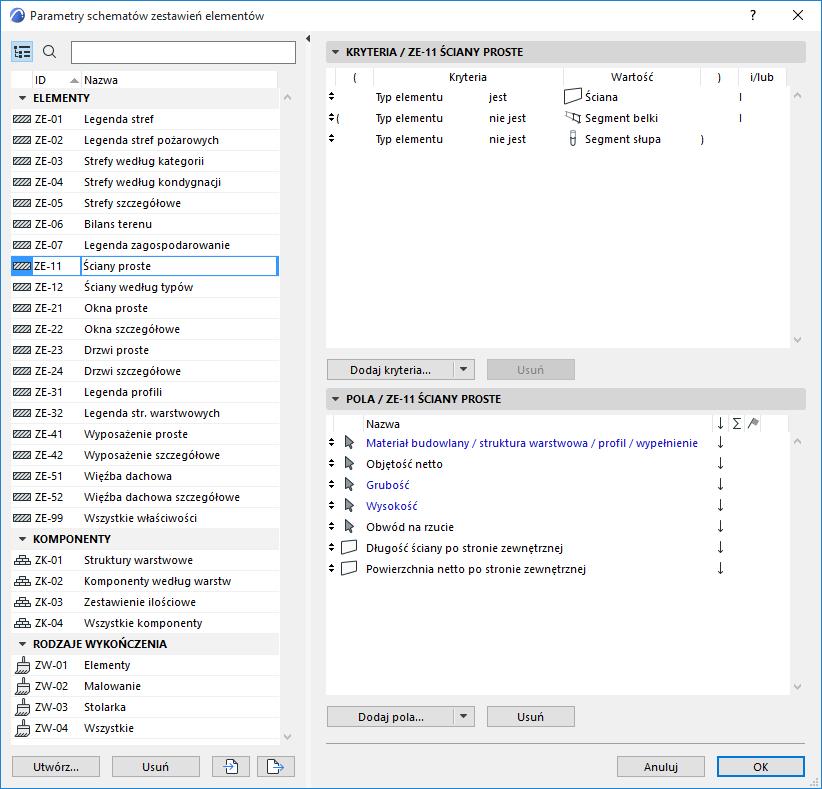This screenshot has height=789, width=822.
Task: Toggle tree view of scheme list
Action: tap(22, 52)
